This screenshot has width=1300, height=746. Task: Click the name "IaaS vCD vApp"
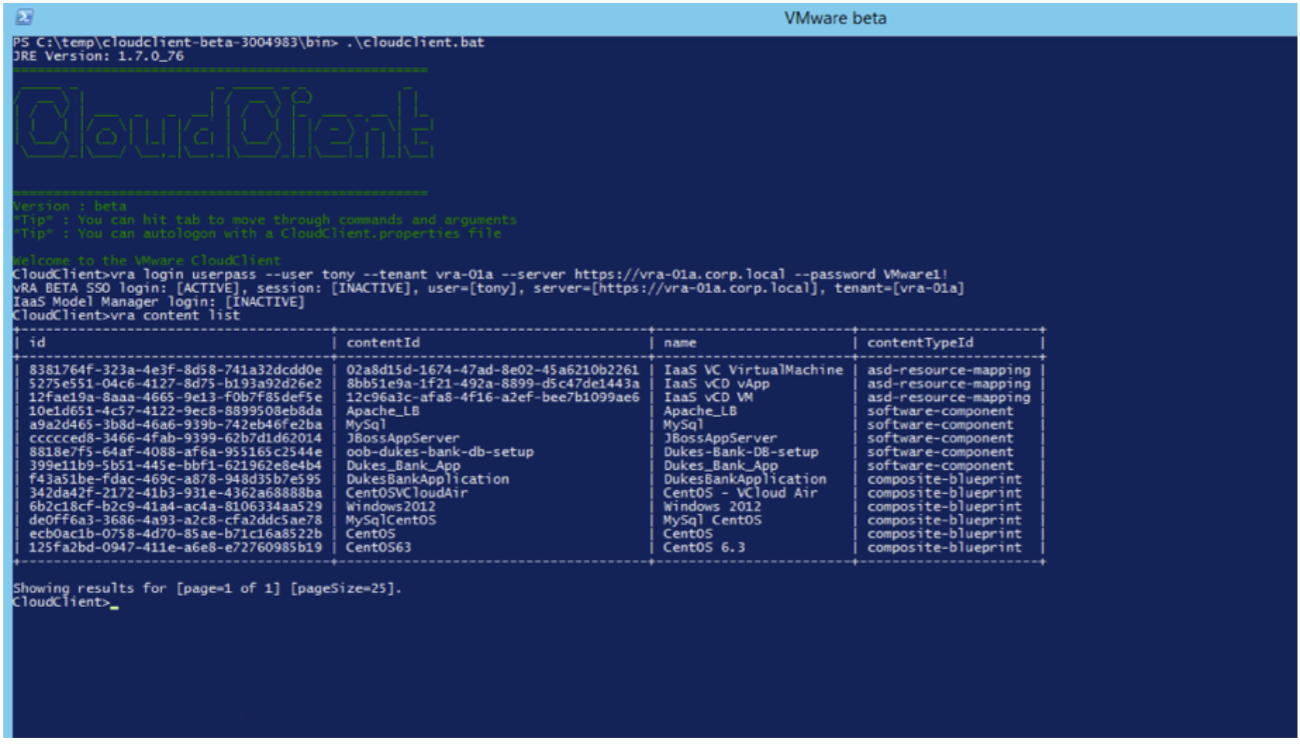click(716, 384)
